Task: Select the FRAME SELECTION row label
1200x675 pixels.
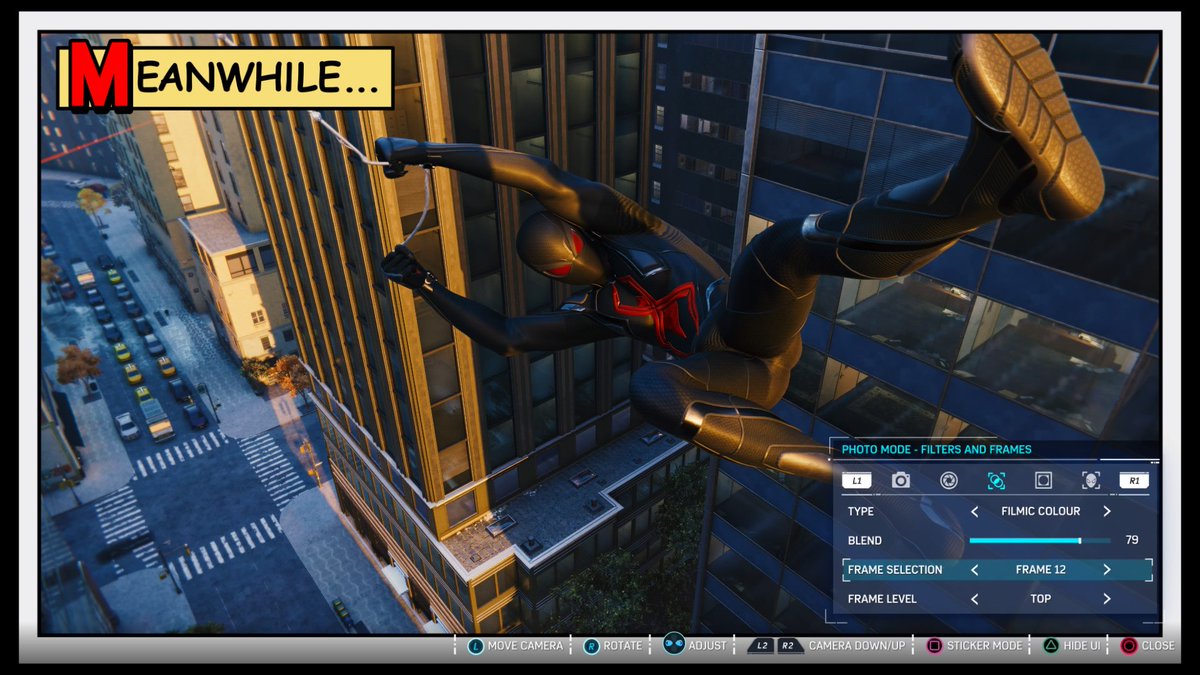Action: 895,570
